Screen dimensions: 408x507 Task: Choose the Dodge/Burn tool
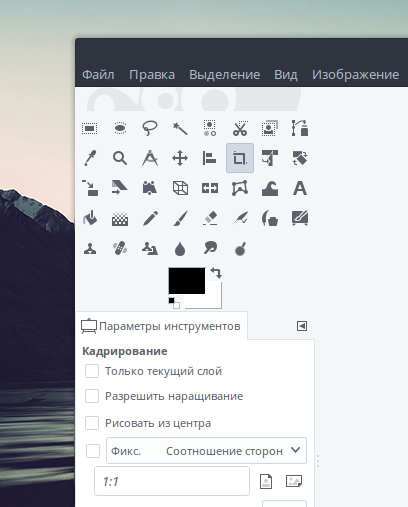(240, 249)
